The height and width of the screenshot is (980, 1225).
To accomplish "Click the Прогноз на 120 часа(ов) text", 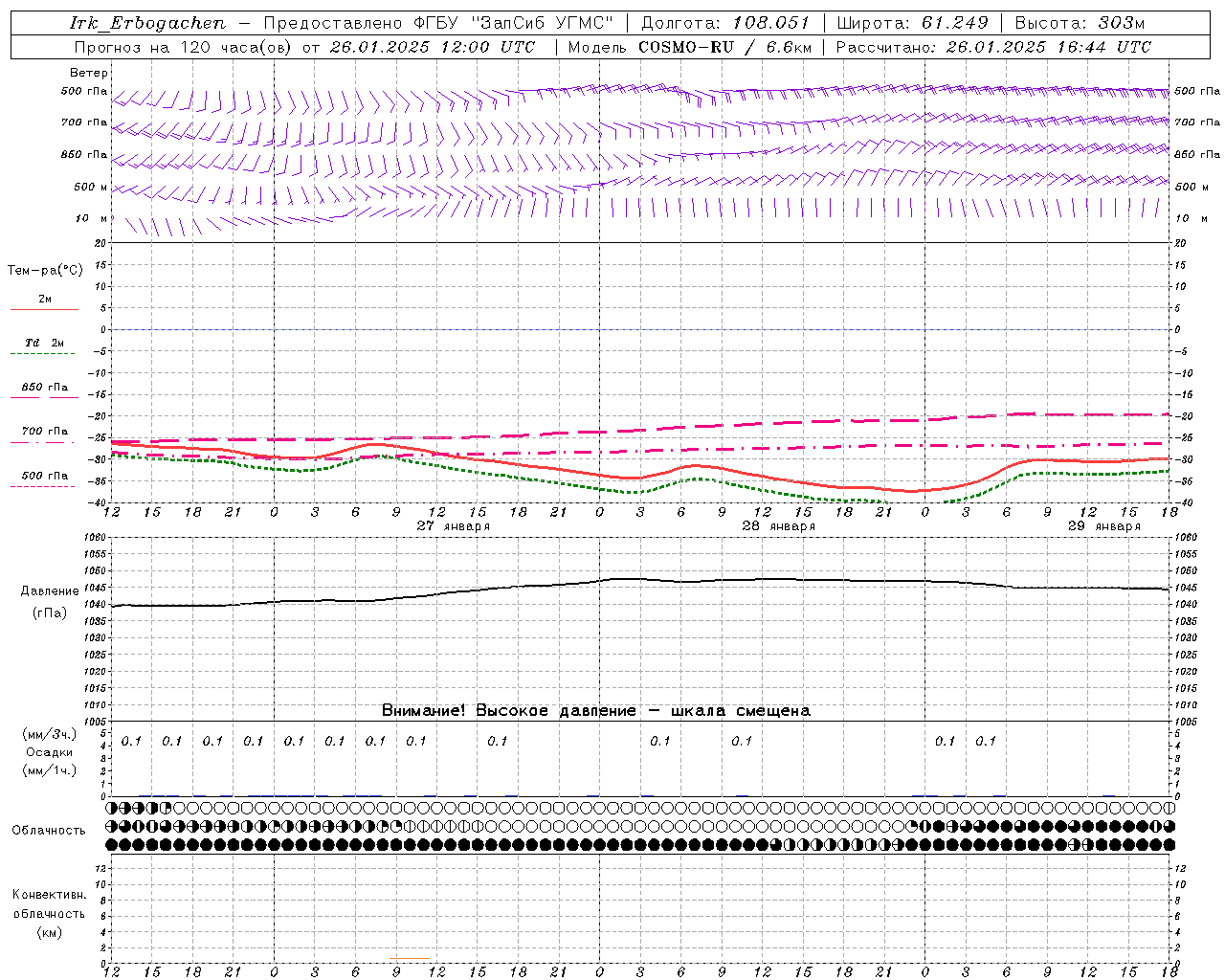I will (x=183, y=47).
